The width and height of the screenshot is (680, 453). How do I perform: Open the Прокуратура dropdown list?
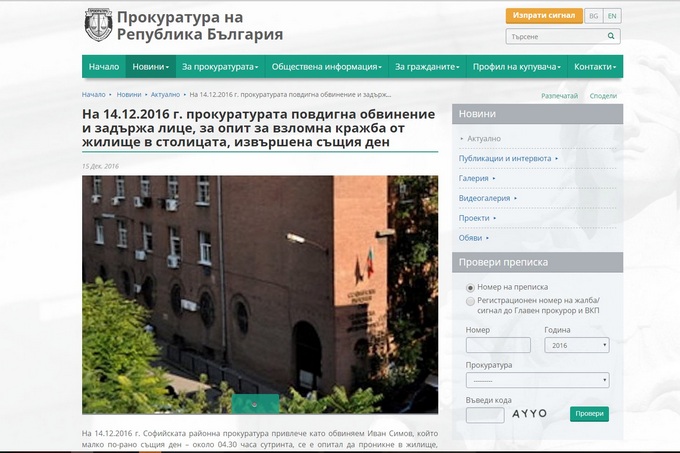pos(537,380)
